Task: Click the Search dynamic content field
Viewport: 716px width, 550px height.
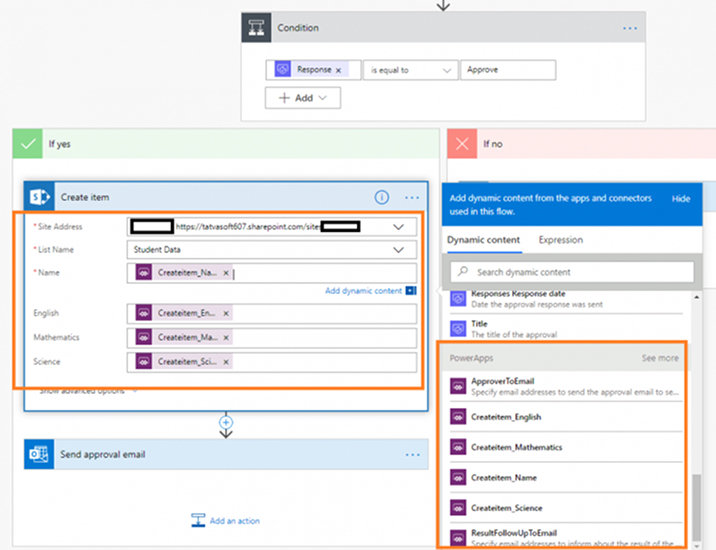Action: (572, 272)
